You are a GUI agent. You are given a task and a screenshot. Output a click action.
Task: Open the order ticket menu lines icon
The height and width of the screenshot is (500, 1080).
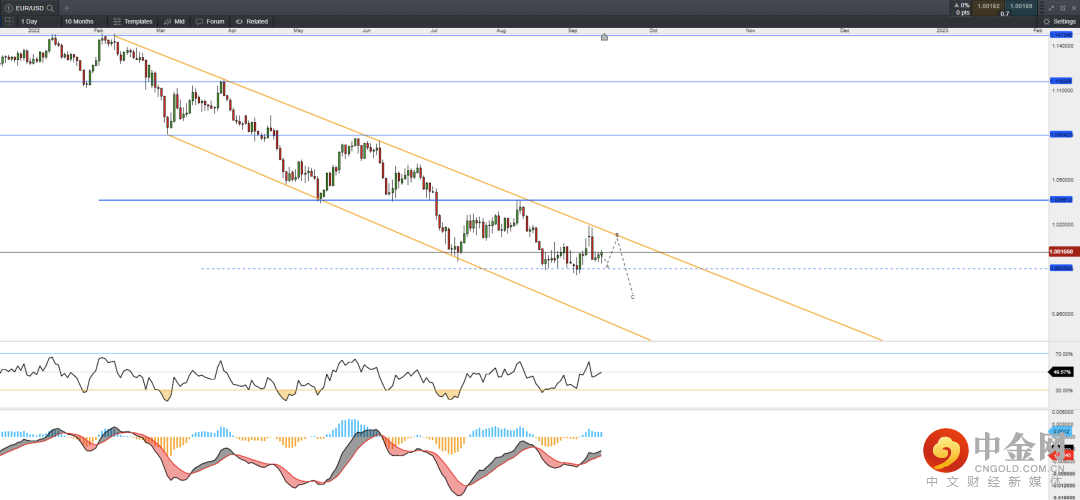click(1042, 8)
